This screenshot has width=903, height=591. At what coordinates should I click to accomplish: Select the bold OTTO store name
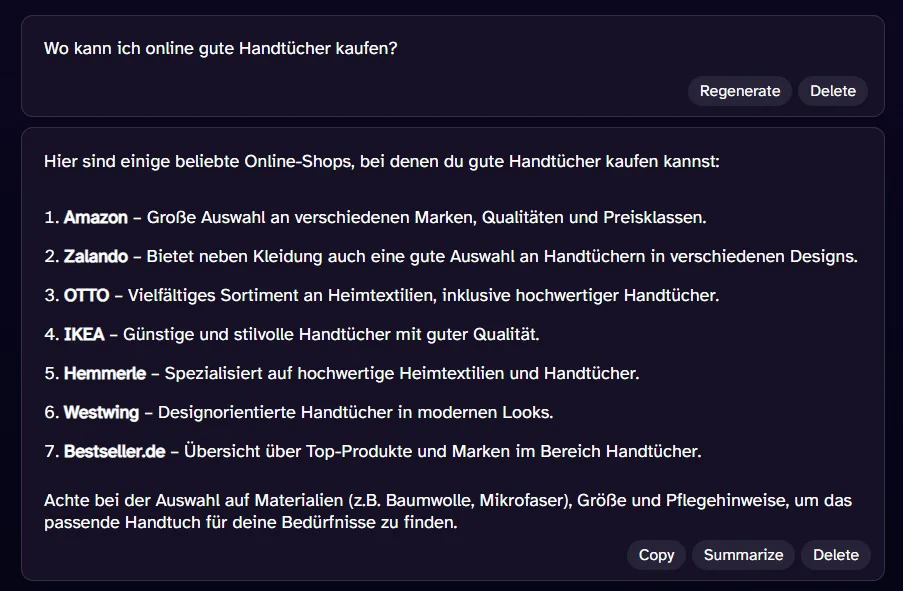[86, 296]
